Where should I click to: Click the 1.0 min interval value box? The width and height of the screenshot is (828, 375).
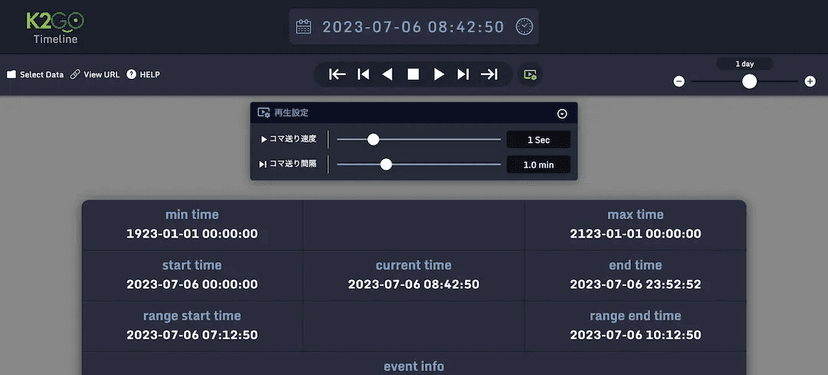pyautogui.click(x=539, y=165)
